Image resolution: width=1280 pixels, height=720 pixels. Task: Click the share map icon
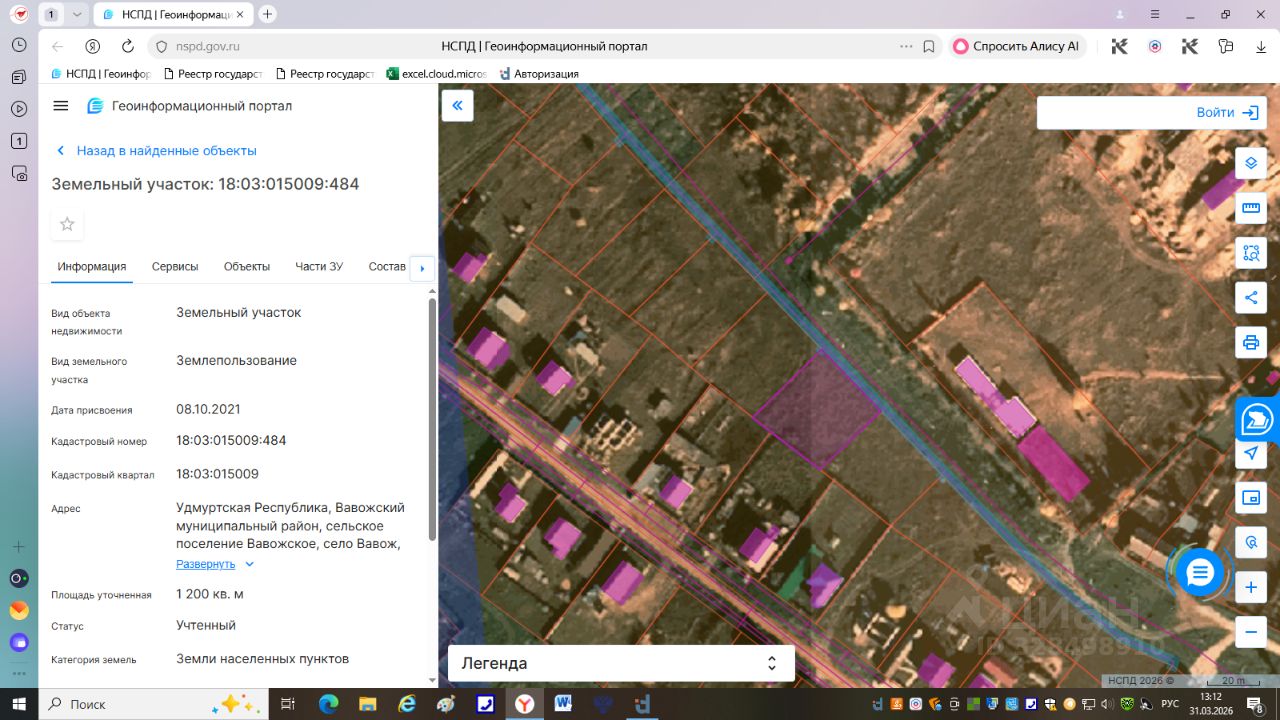pyautogui.click(x=1250, y=297)
